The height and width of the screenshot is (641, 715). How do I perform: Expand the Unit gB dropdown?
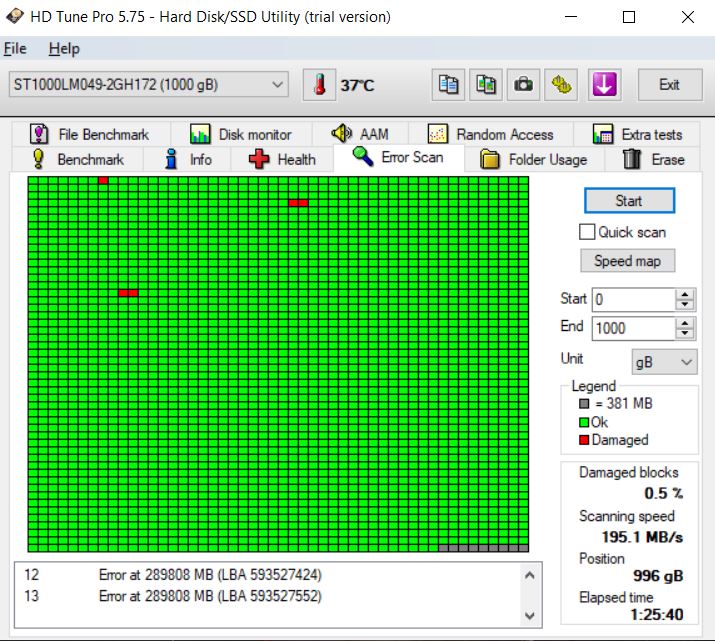[x=664, y=362]
